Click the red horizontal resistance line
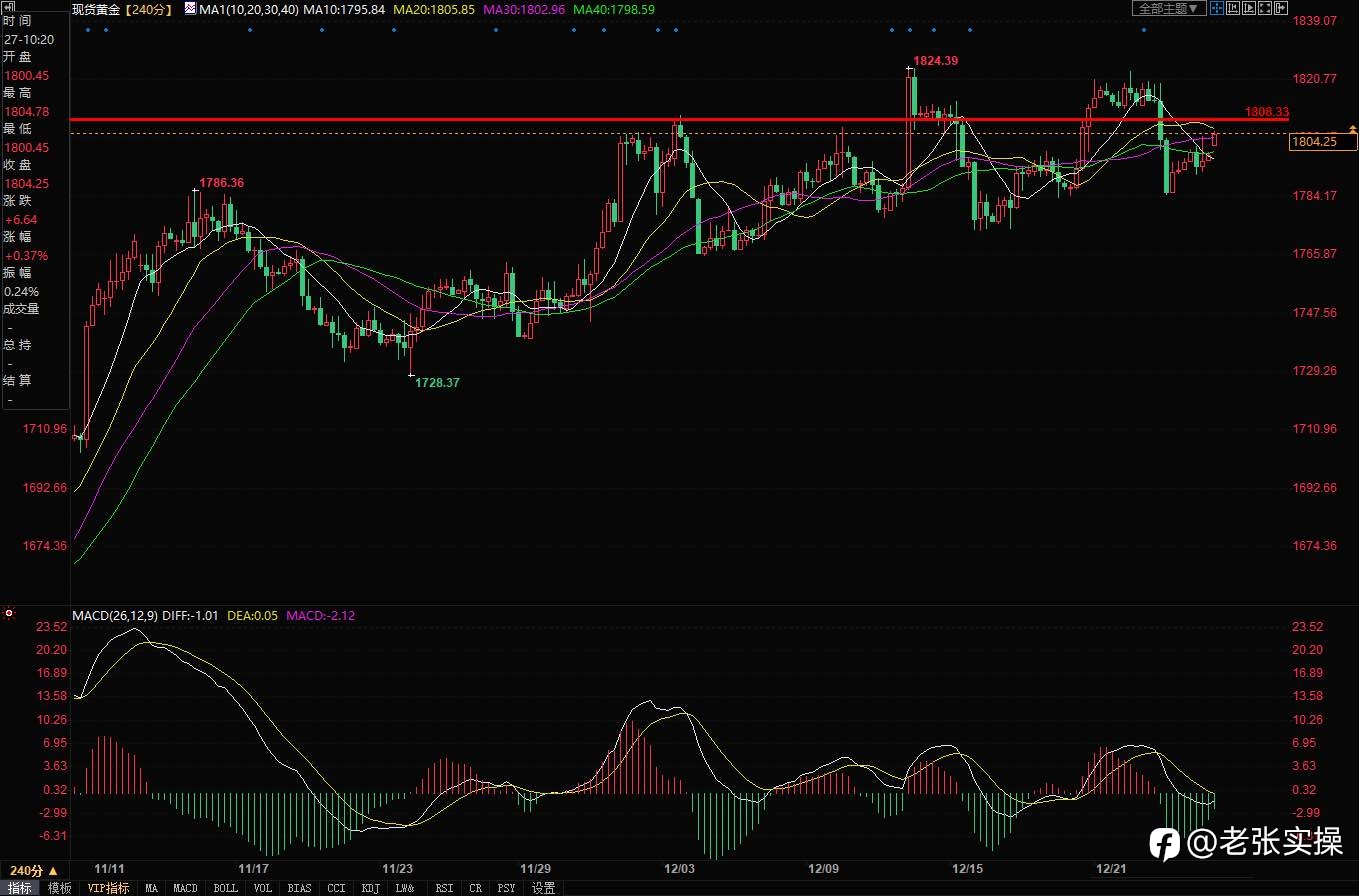Viewport: 1359px width, 896px height. (x=679, y=119)
